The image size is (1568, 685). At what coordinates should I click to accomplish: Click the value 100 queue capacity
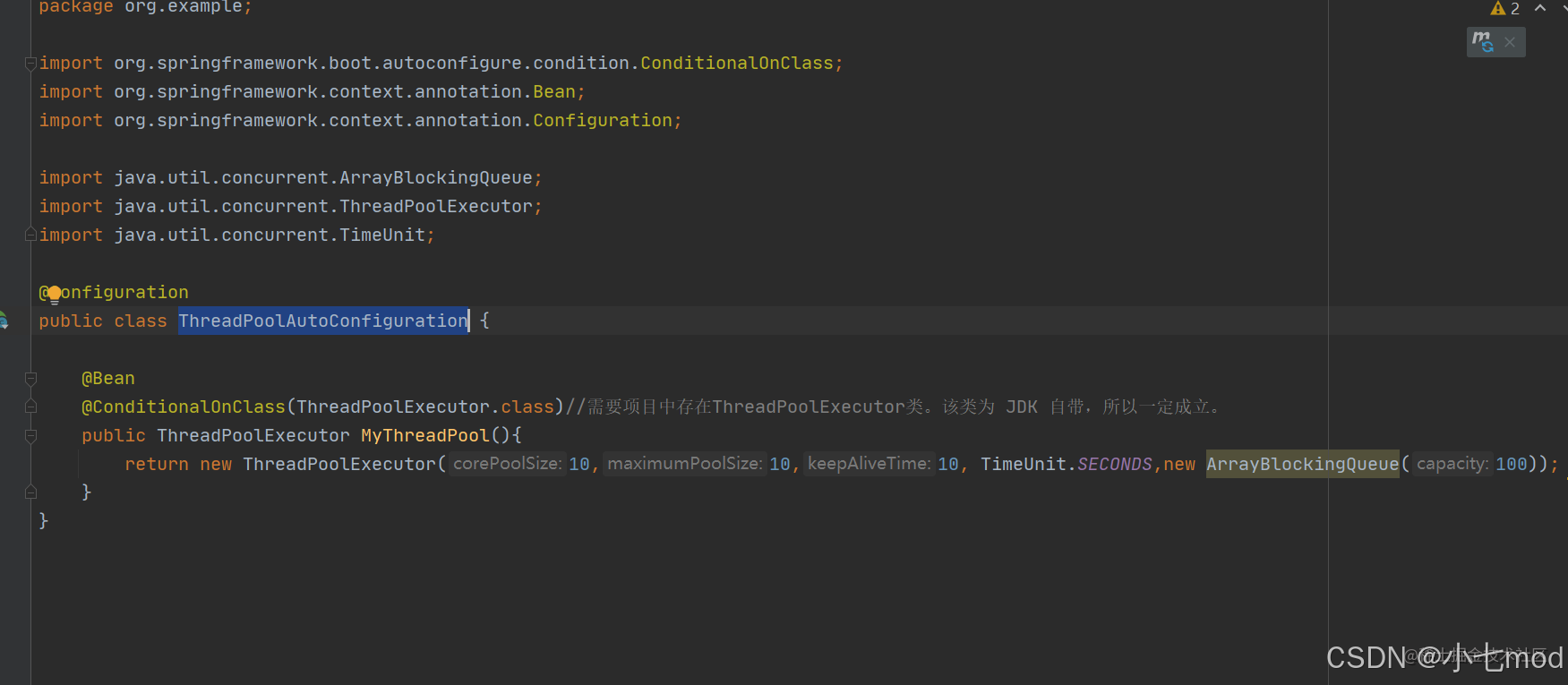1512,465
